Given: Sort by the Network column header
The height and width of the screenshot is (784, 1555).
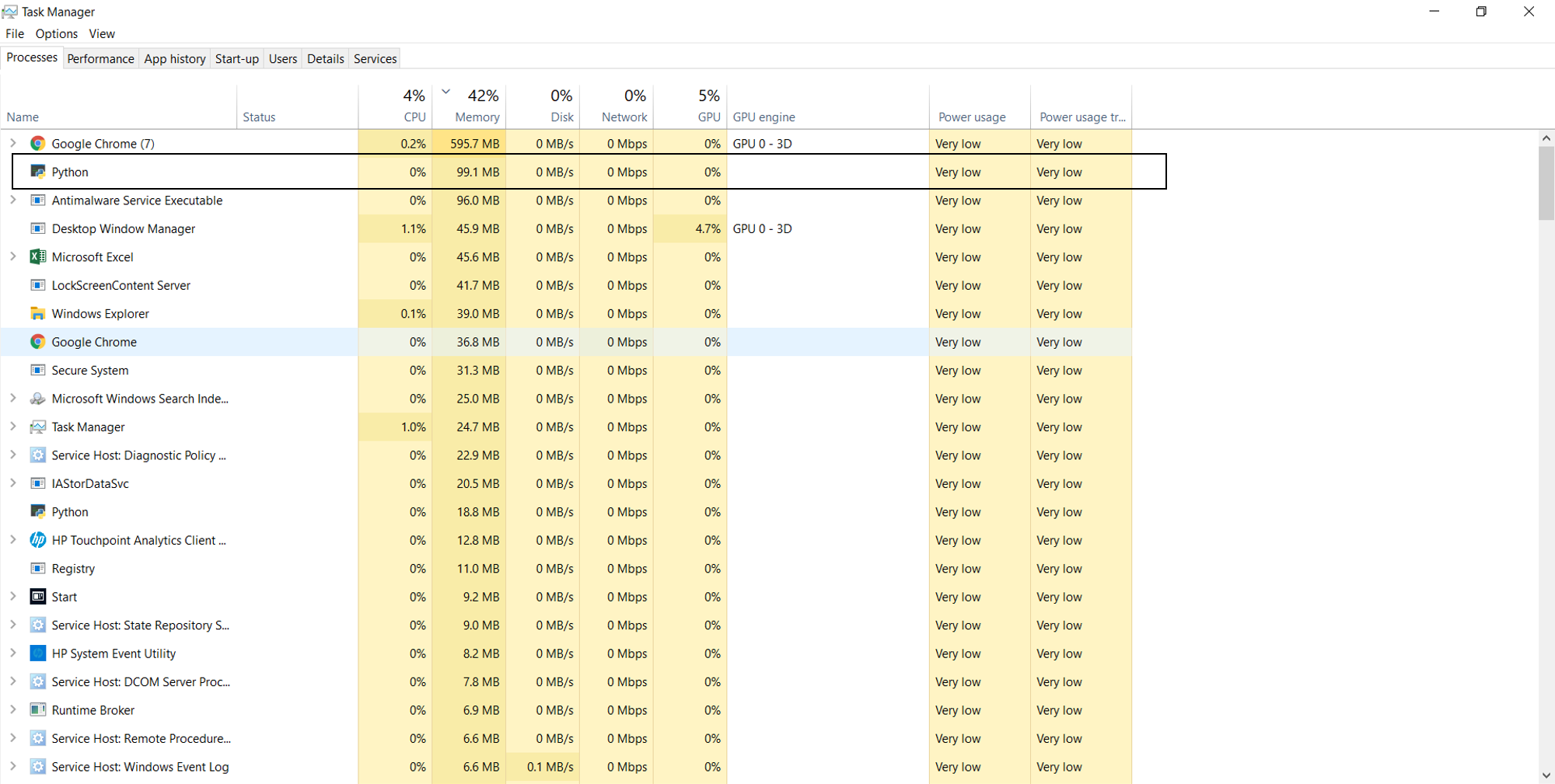Looking at the screenshot, I should (617, 106).
